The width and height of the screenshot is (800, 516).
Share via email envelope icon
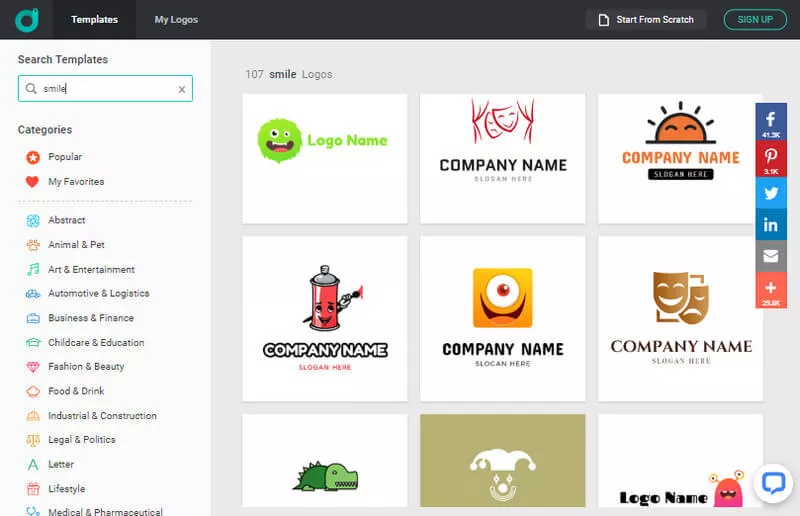tap(771, 256)
